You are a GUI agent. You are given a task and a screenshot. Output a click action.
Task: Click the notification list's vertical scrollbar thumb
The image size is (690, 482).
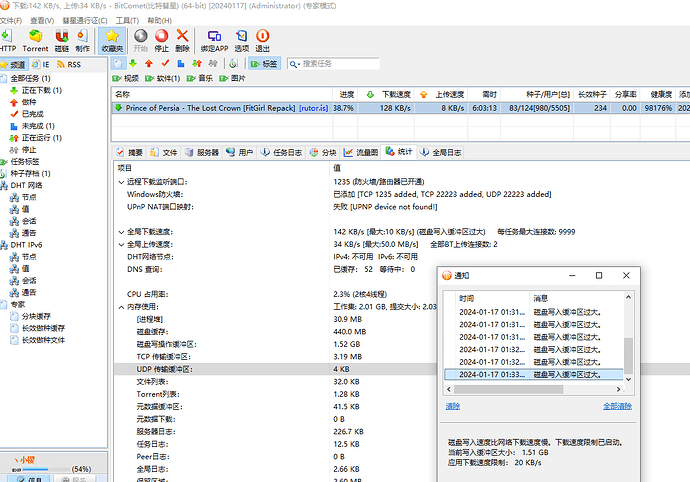628,356
